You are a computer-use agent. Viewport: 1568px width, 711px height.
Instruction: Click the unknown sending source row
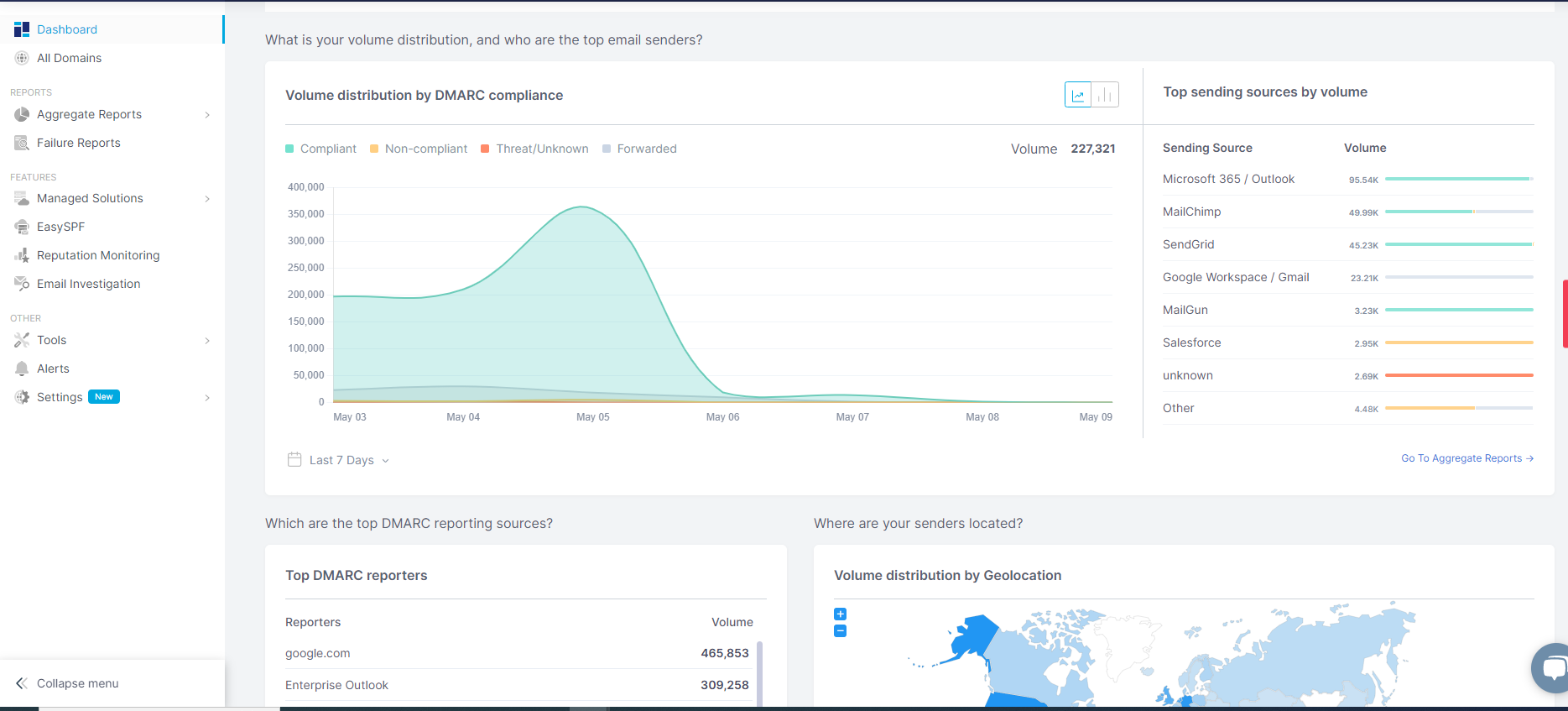1348,375
